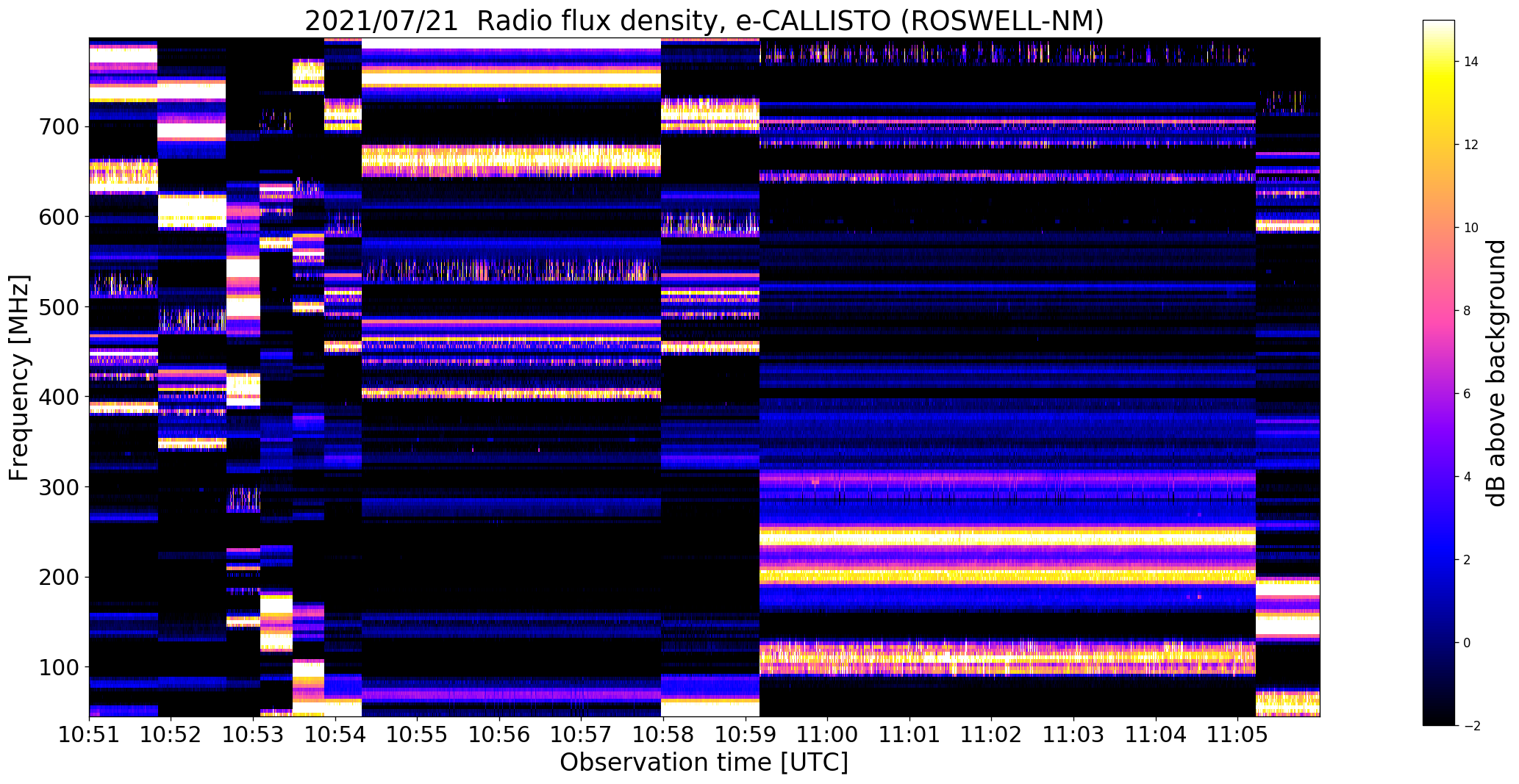This screenshot has width=1519, height=784.
Task: Click the colorbar tick label 10
Action: coord(1471,228)
